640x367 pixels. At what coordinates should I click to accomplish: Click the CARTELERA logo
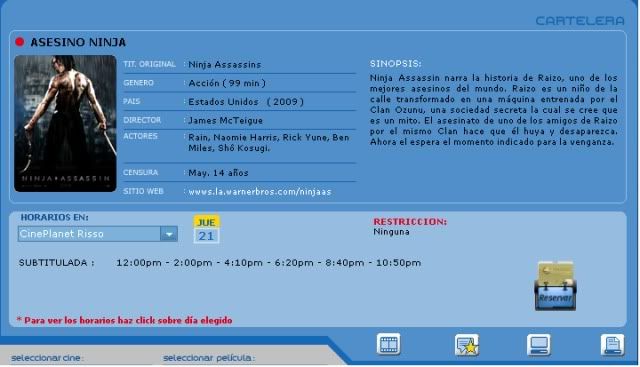coord(580,20)
